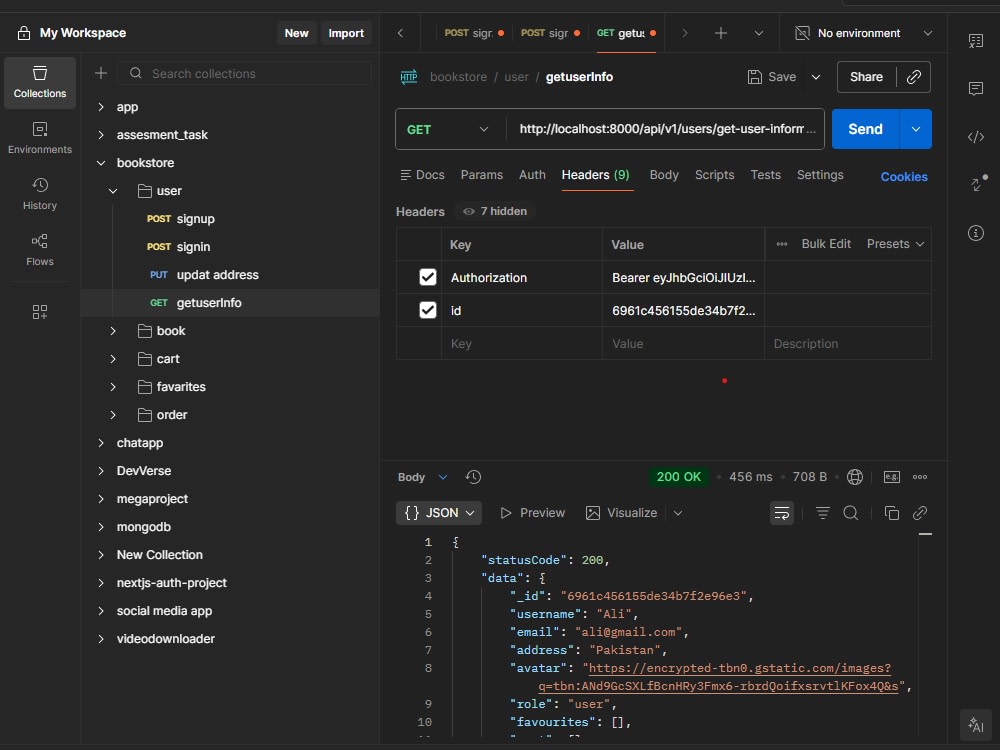Viewport: 1000px width, 750px height.
Task: Switch to the Settings tab
Action: pos(820,175)
